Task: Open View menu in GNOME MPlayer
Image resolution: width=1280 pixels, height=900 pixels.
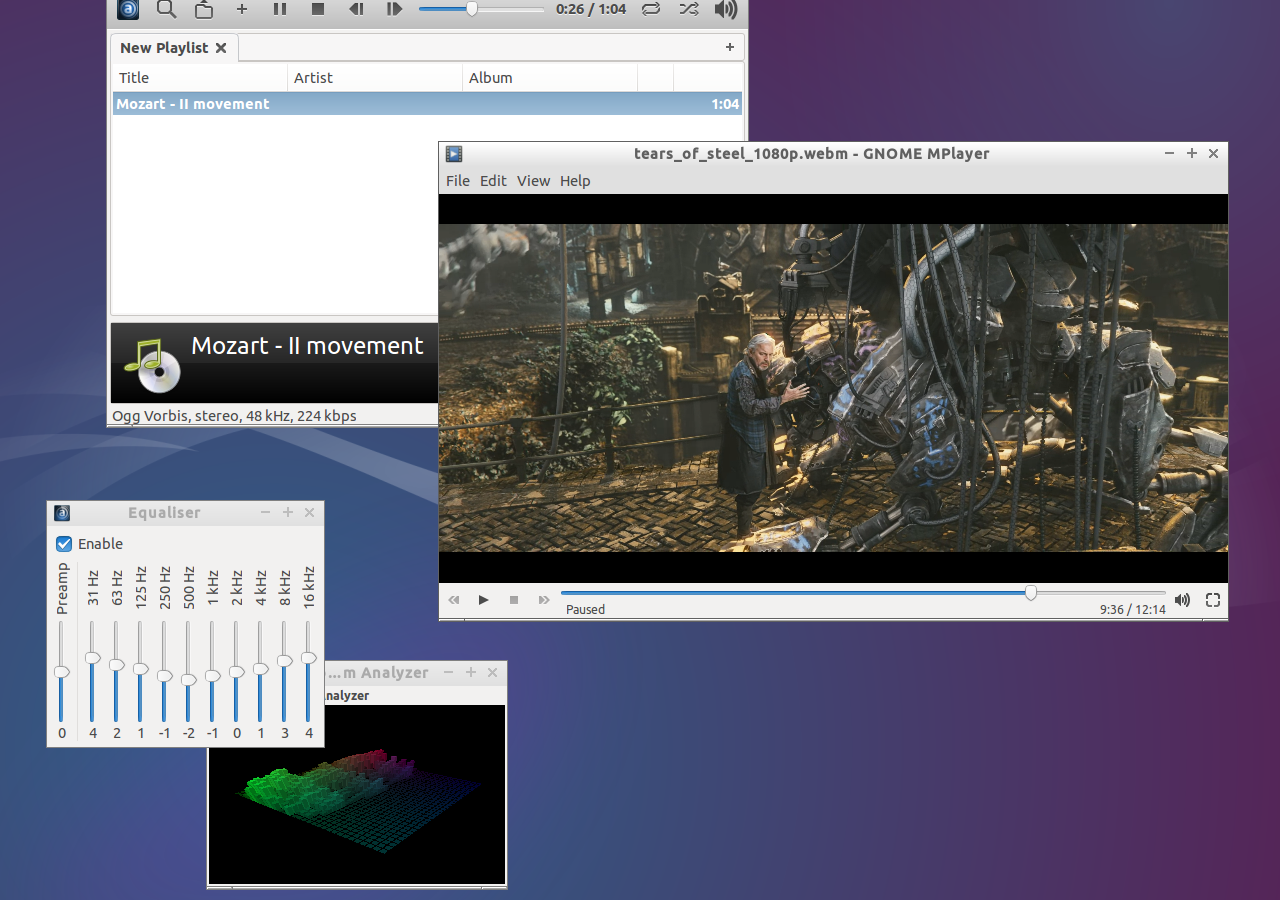Action: pos(533,181)
